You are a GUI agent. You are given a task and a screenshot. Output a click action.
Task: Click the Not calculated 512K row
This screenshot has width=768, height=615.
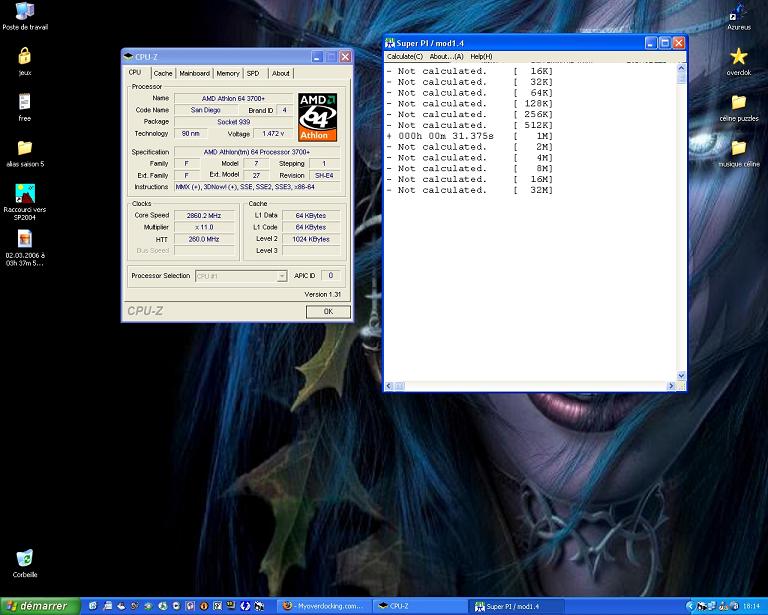tap(470, 125)
